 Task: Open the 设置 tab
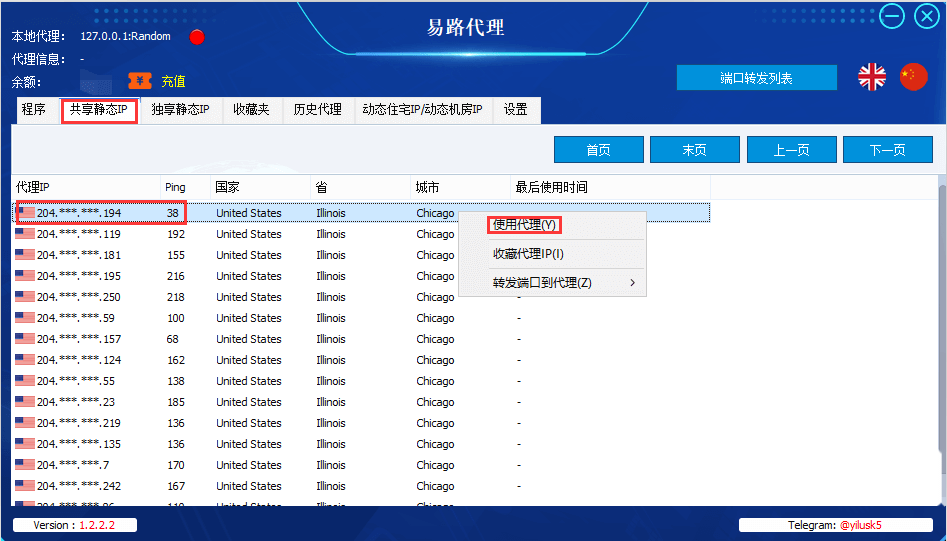click(x=516, y=110)
